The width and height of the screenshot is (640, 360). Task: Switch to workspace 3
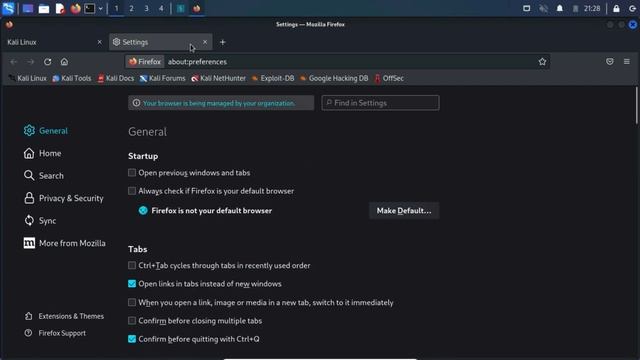pos(147,8)
